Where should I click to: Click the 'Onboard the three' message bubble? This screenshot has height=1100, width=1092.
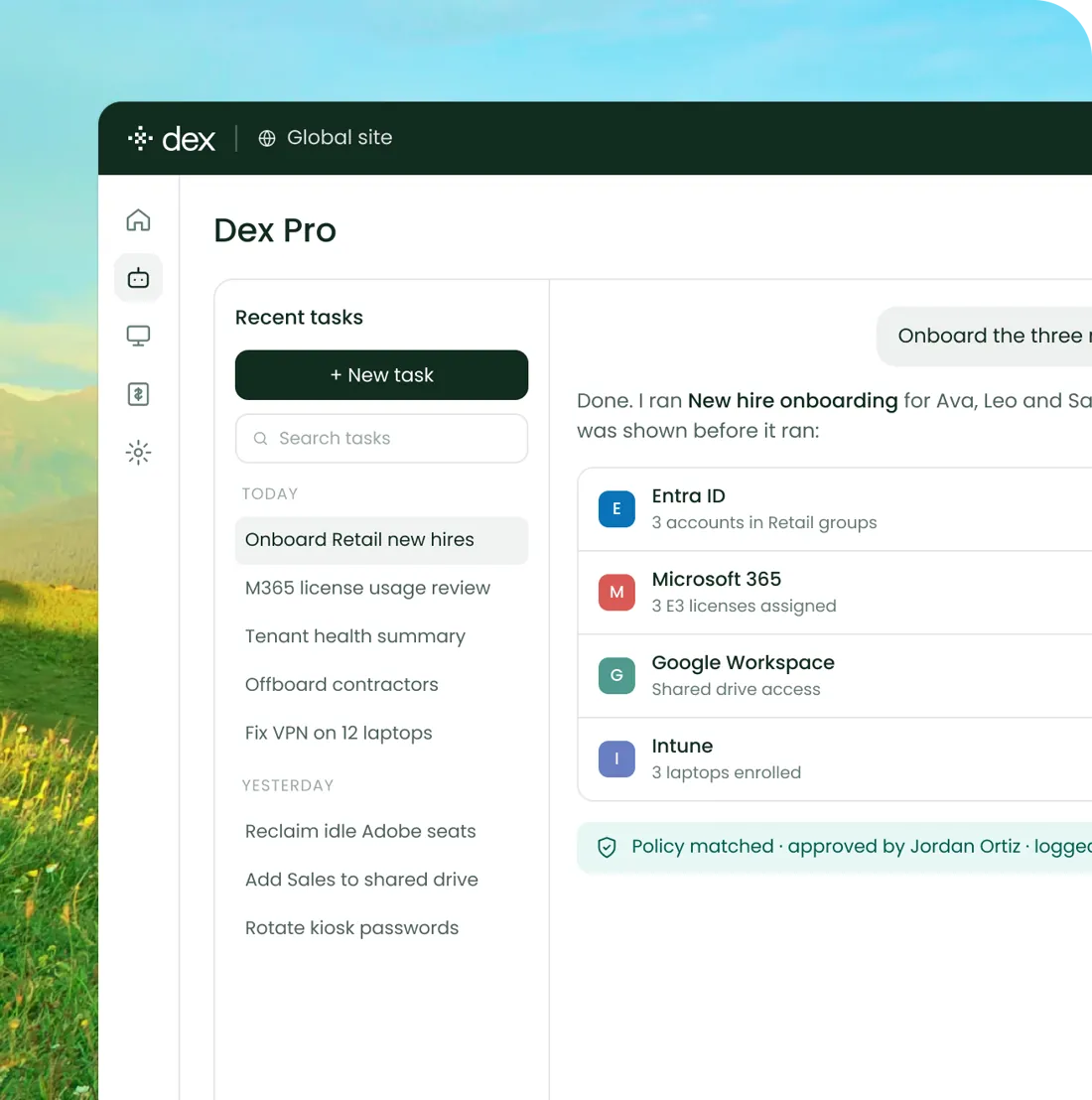(985, 336)
